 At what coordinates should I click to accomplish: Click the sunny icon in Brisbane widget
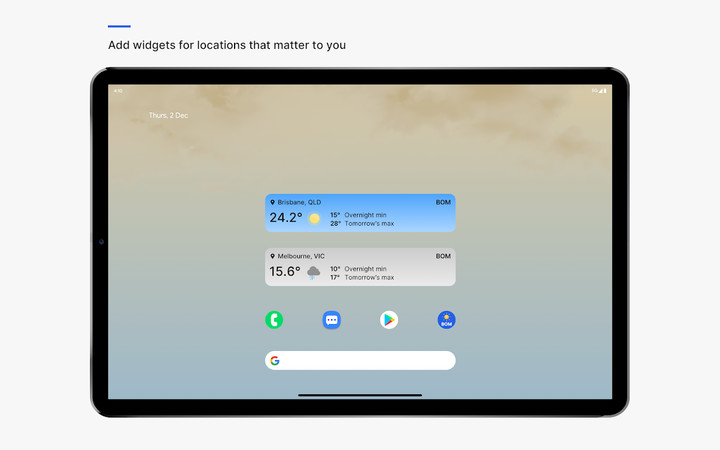[x=315, y=219]
